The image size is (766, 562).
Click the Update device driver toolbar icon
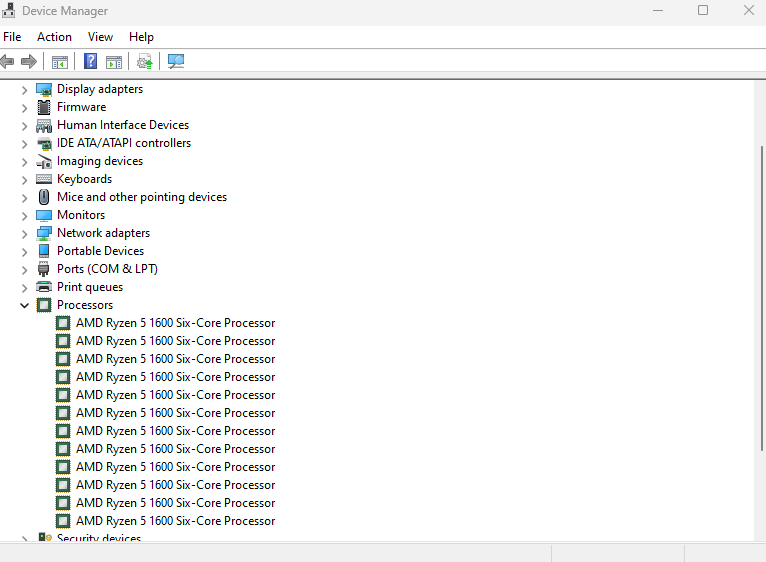pyautogui.click(x=145, y=61)
